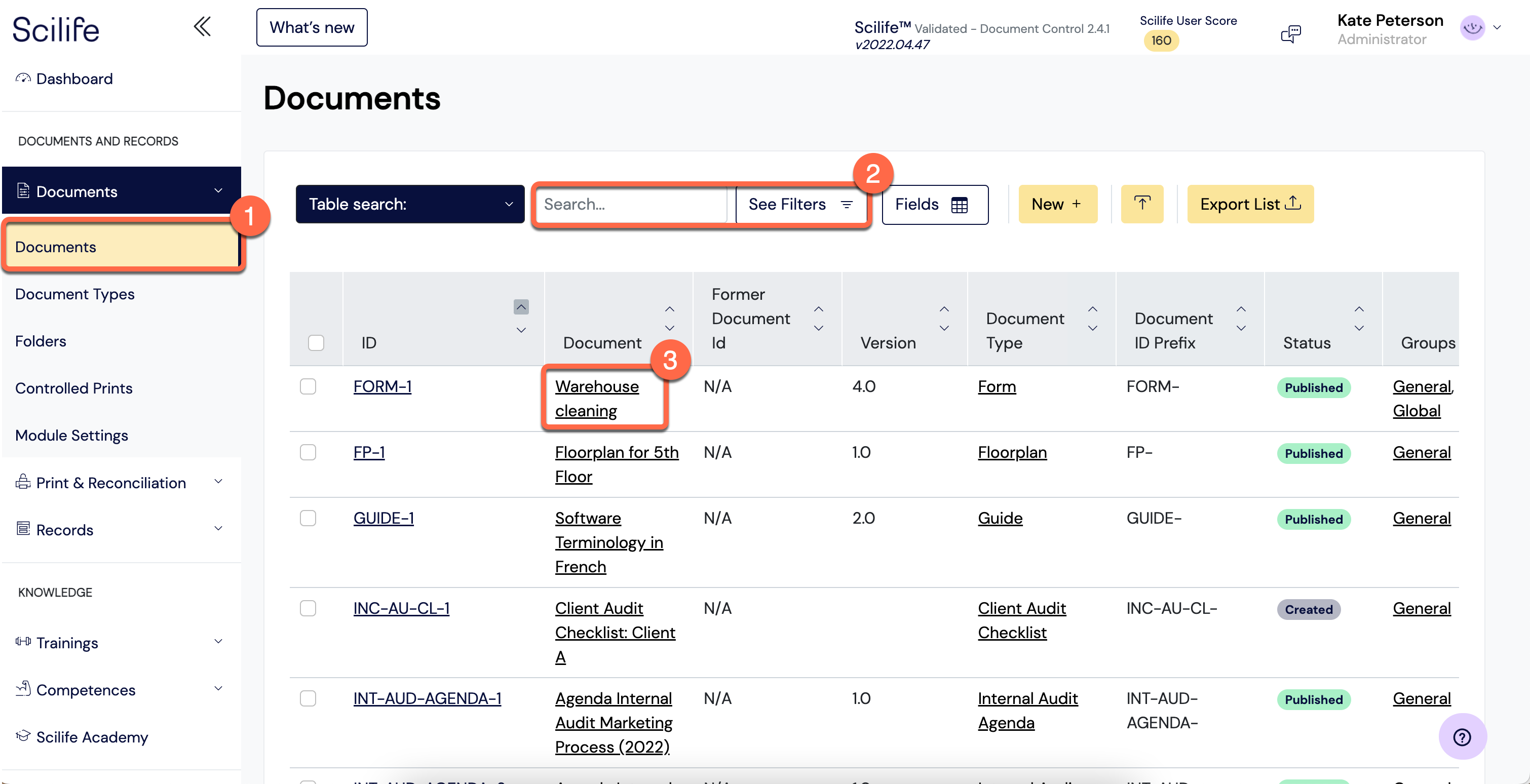
Task: Click the Scilife Academy graduation cap icon
Action: point(23,736)
